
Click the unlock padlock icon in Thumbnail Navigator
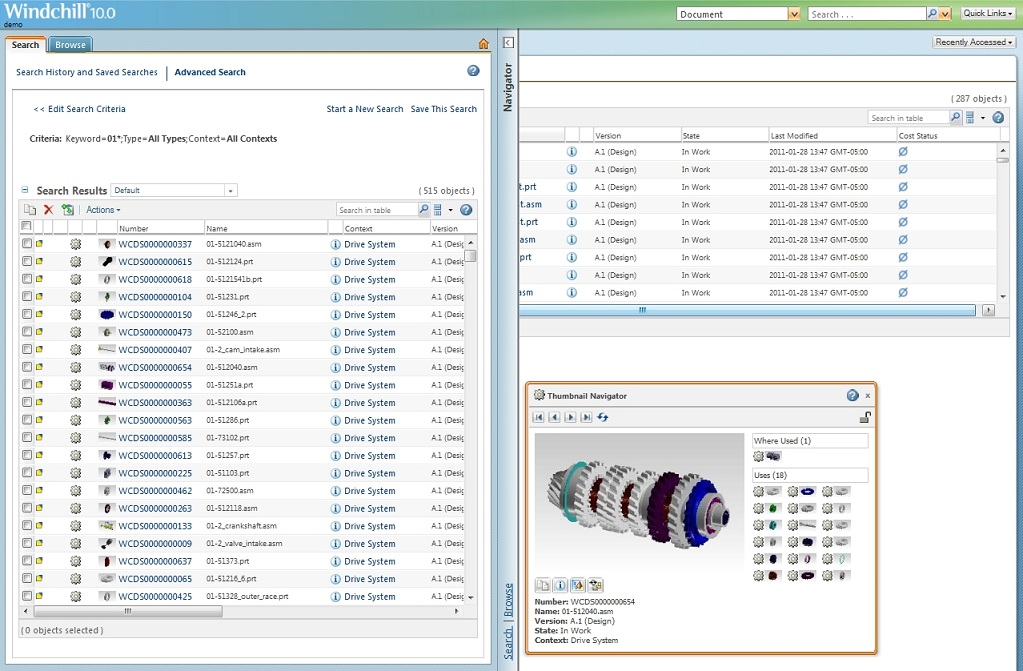865,417
